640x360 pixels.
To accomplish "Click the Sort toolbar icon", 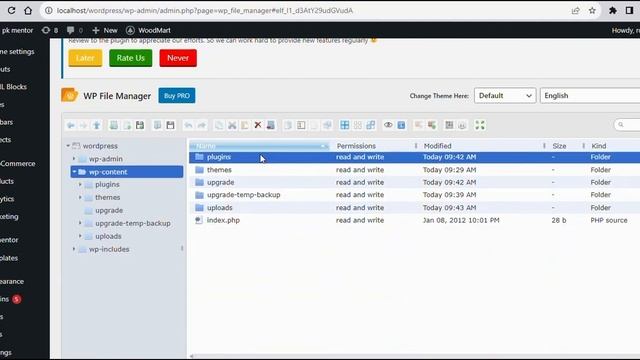I will tap(462, 125).
